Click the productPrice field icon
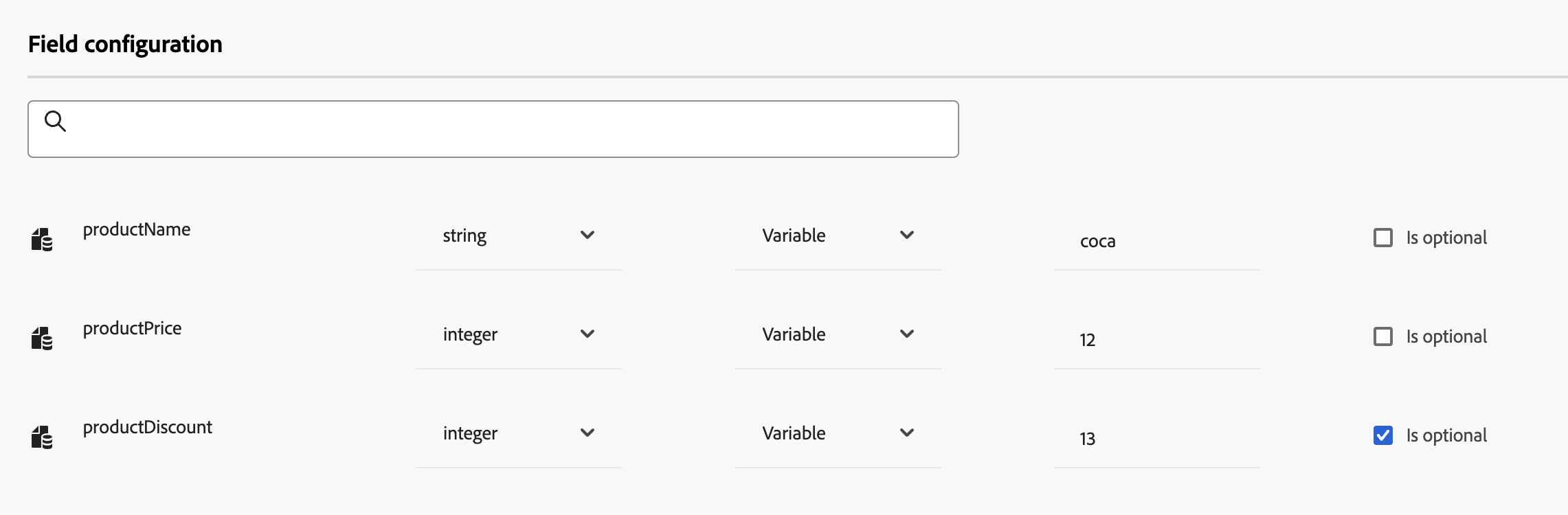 (42, 339)
